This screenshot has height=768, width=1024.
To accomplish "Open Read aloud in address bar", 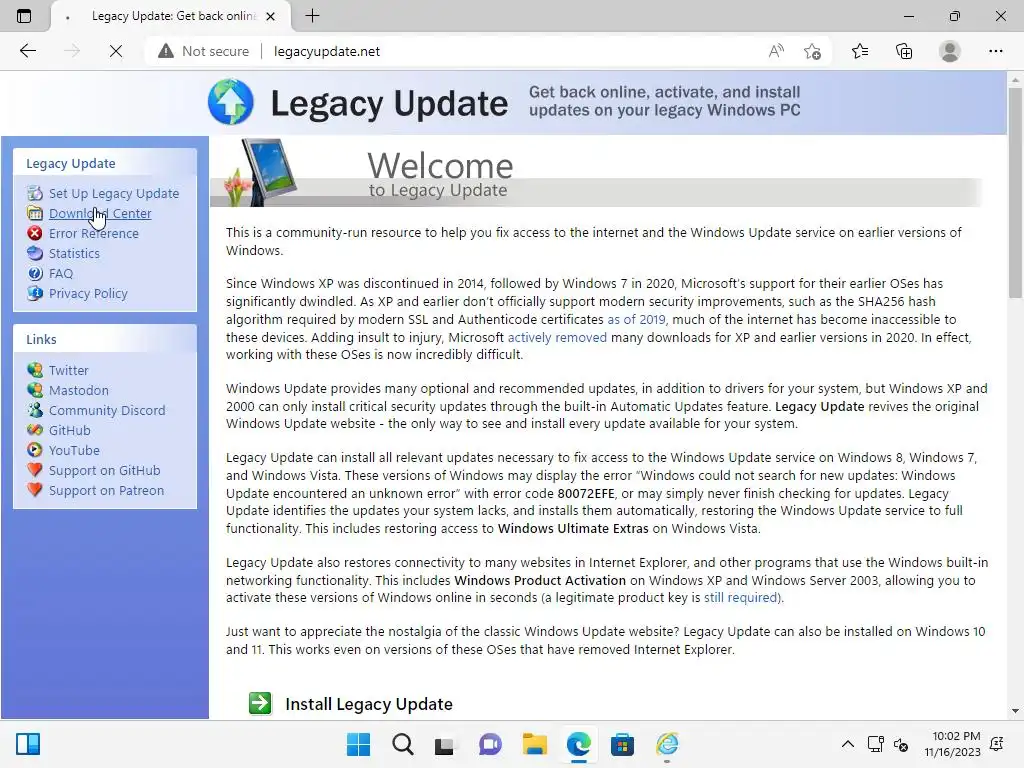I will (776, 51).
